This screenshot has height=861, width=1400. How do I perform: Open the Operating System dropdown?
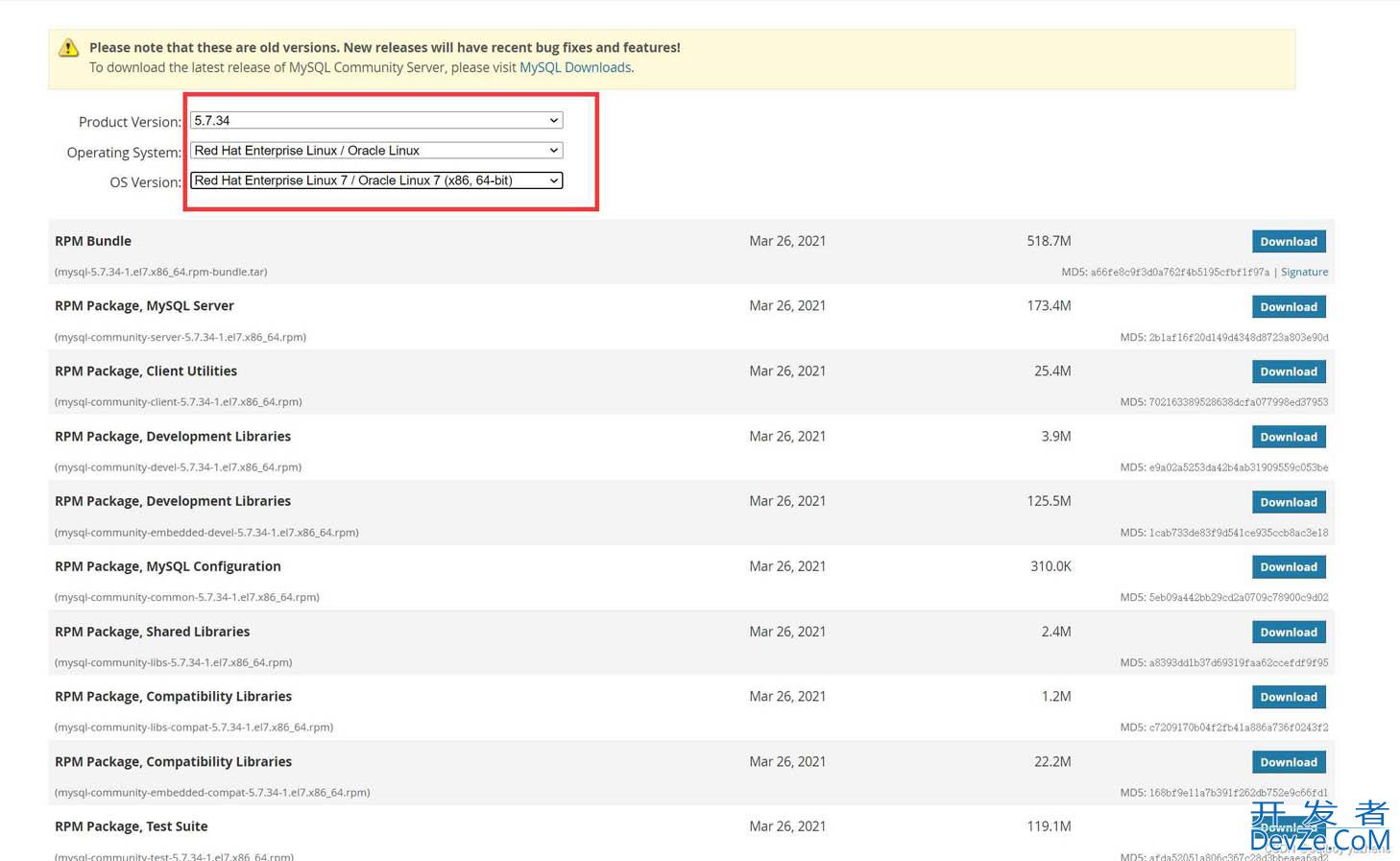[x=376, y=151]
